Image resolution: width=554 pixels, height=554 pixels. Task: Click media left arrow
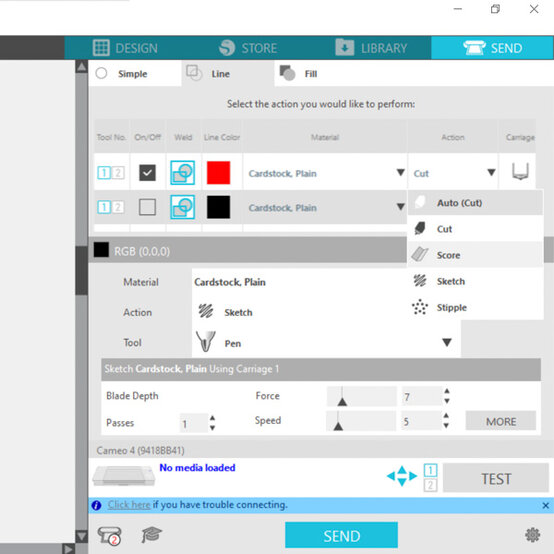[x=391, y=476]
